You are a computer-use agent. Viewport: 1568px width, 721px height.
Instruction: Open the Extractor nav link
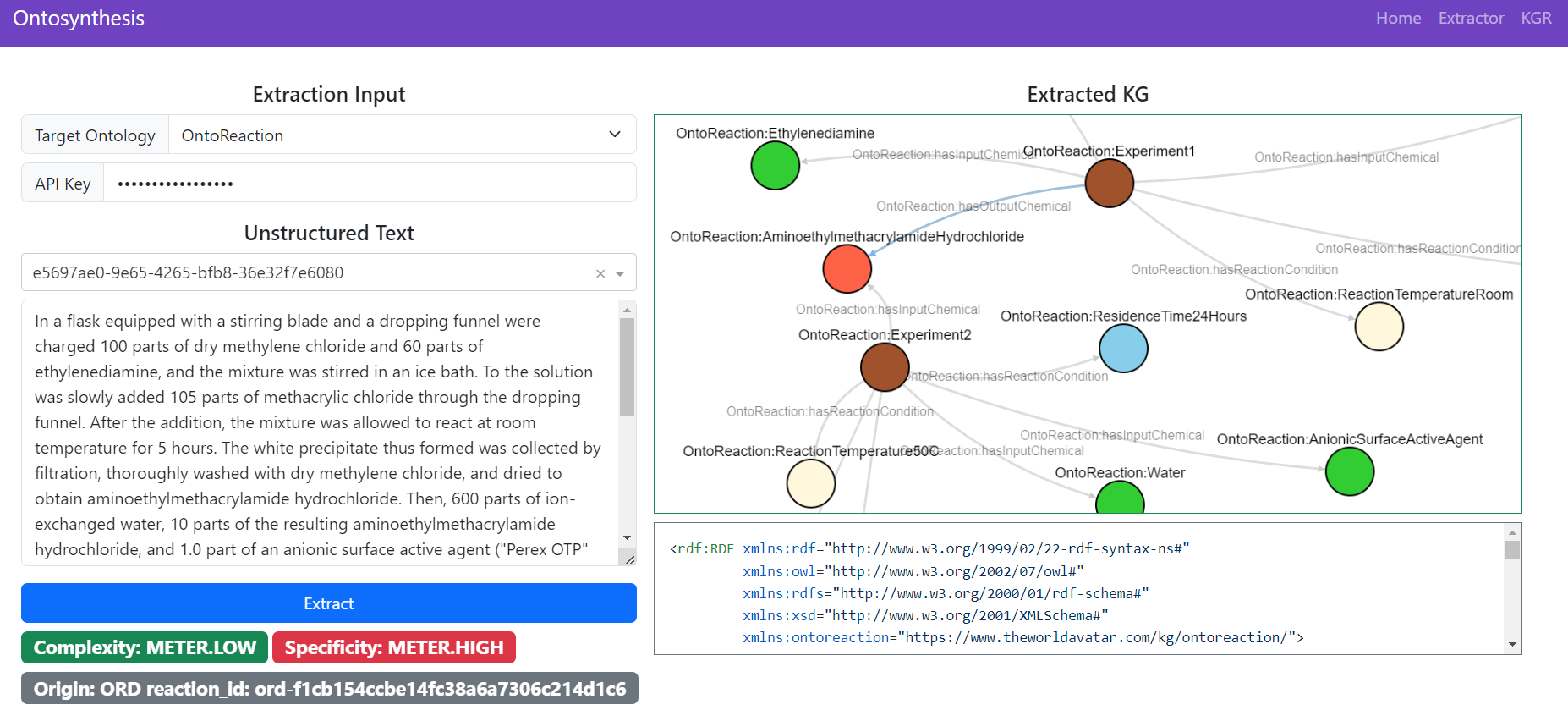pos(1471,19)
